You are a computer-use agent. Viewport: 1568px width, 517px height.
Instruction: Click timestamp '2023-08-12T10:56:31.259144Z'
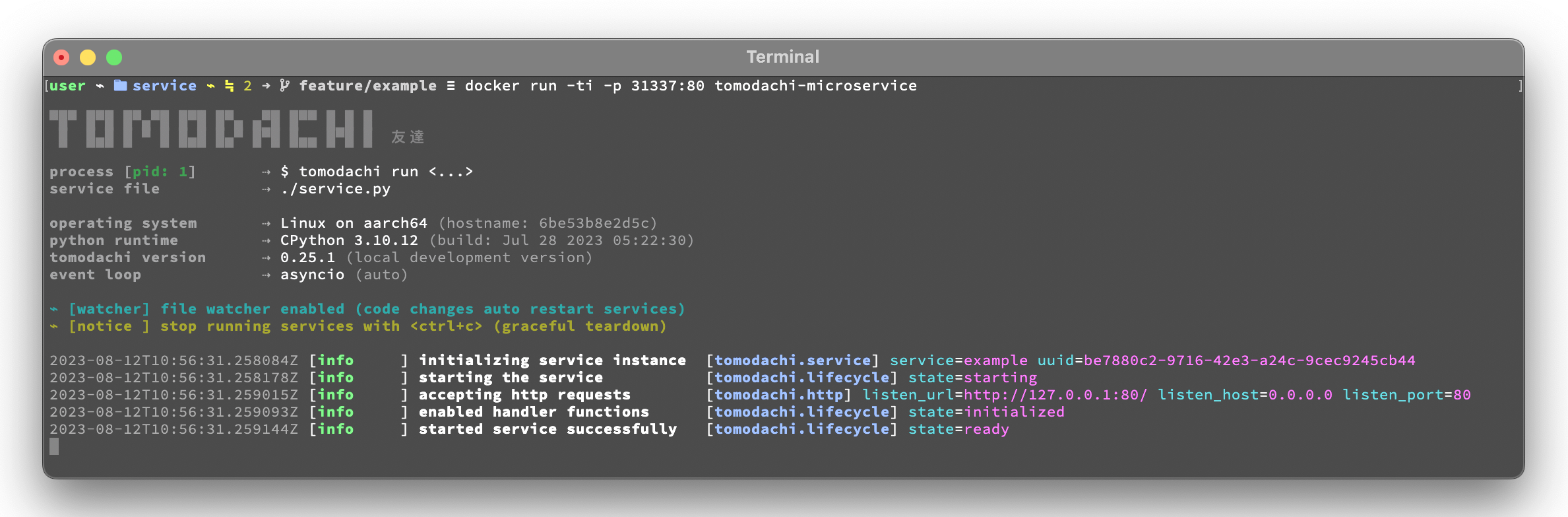(x=173, y=429)
